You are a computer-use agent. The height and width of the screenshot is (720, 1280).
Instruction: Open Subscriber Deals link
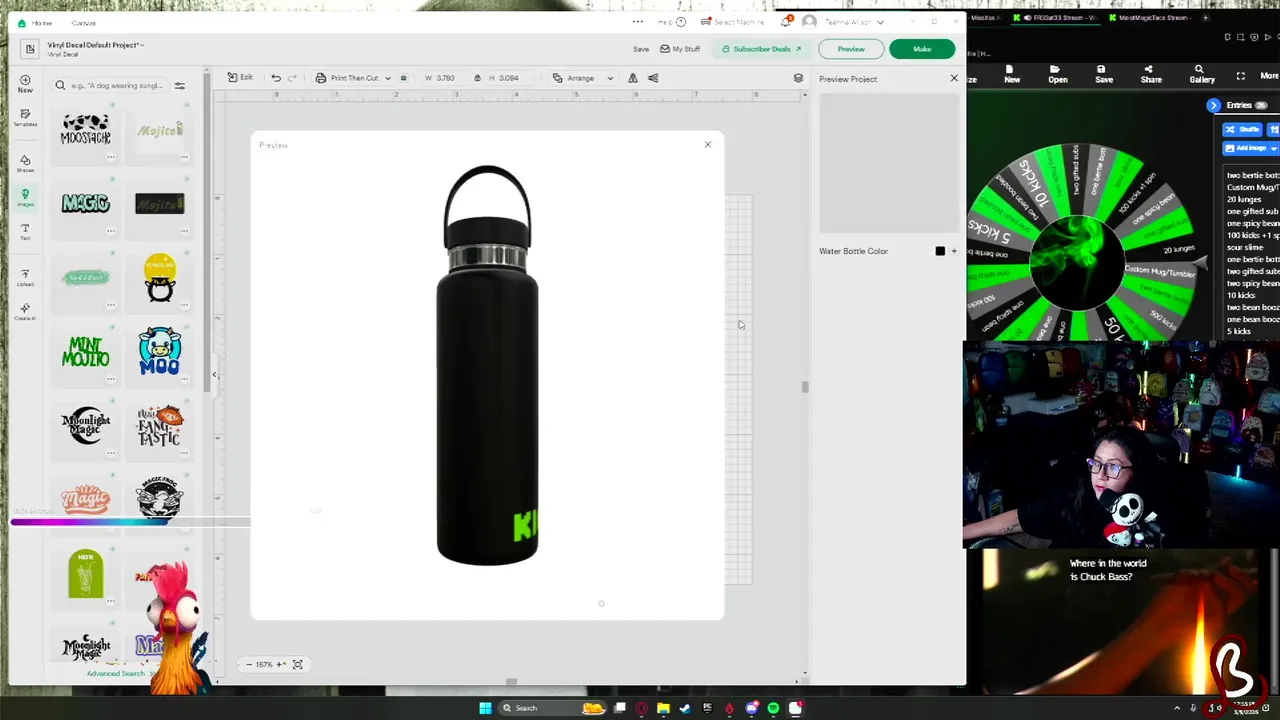coord(761,49)
